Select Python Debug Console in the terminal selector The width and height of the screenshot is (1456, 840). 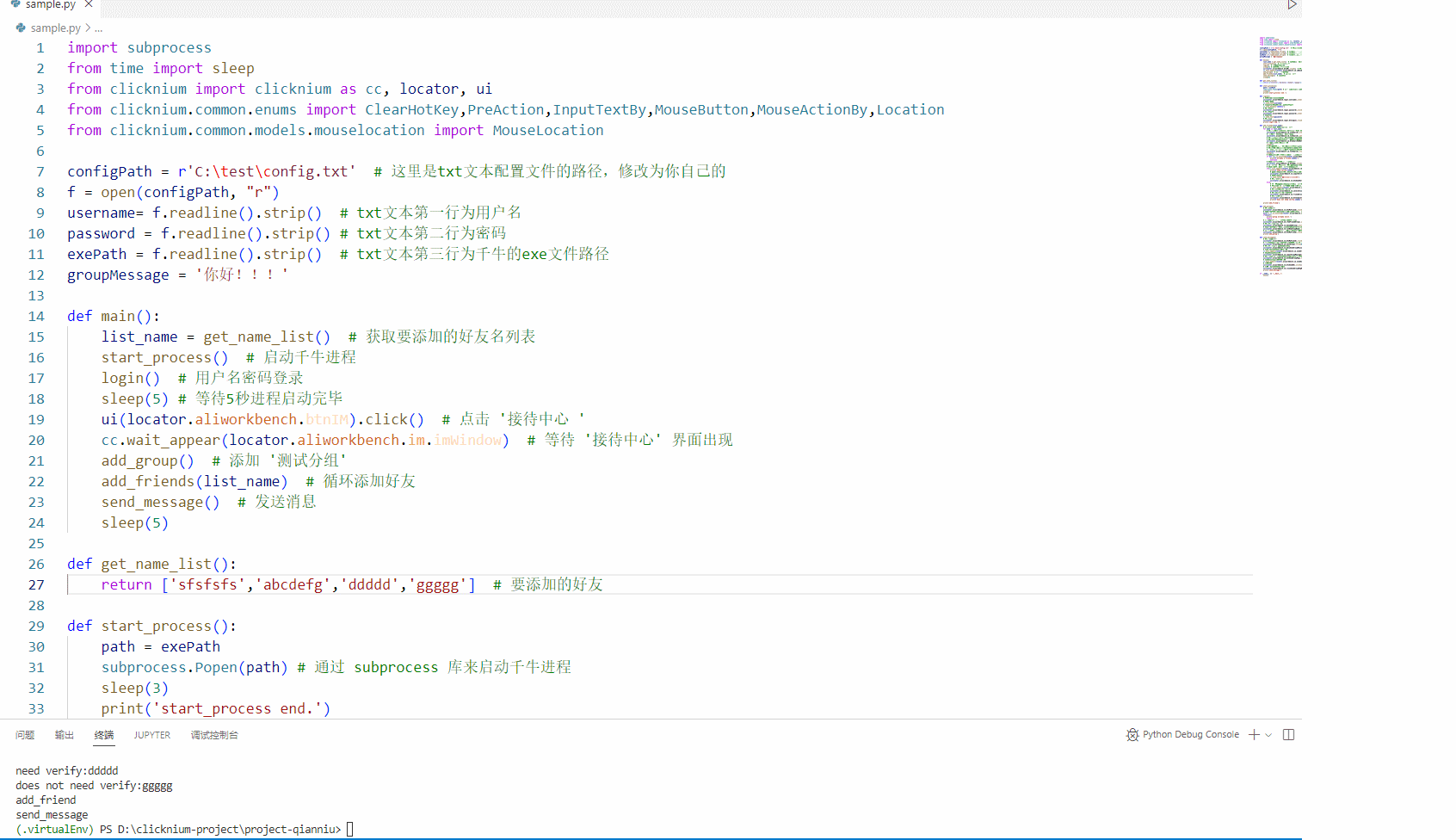pyautogui.click(x=1192, y=734)
